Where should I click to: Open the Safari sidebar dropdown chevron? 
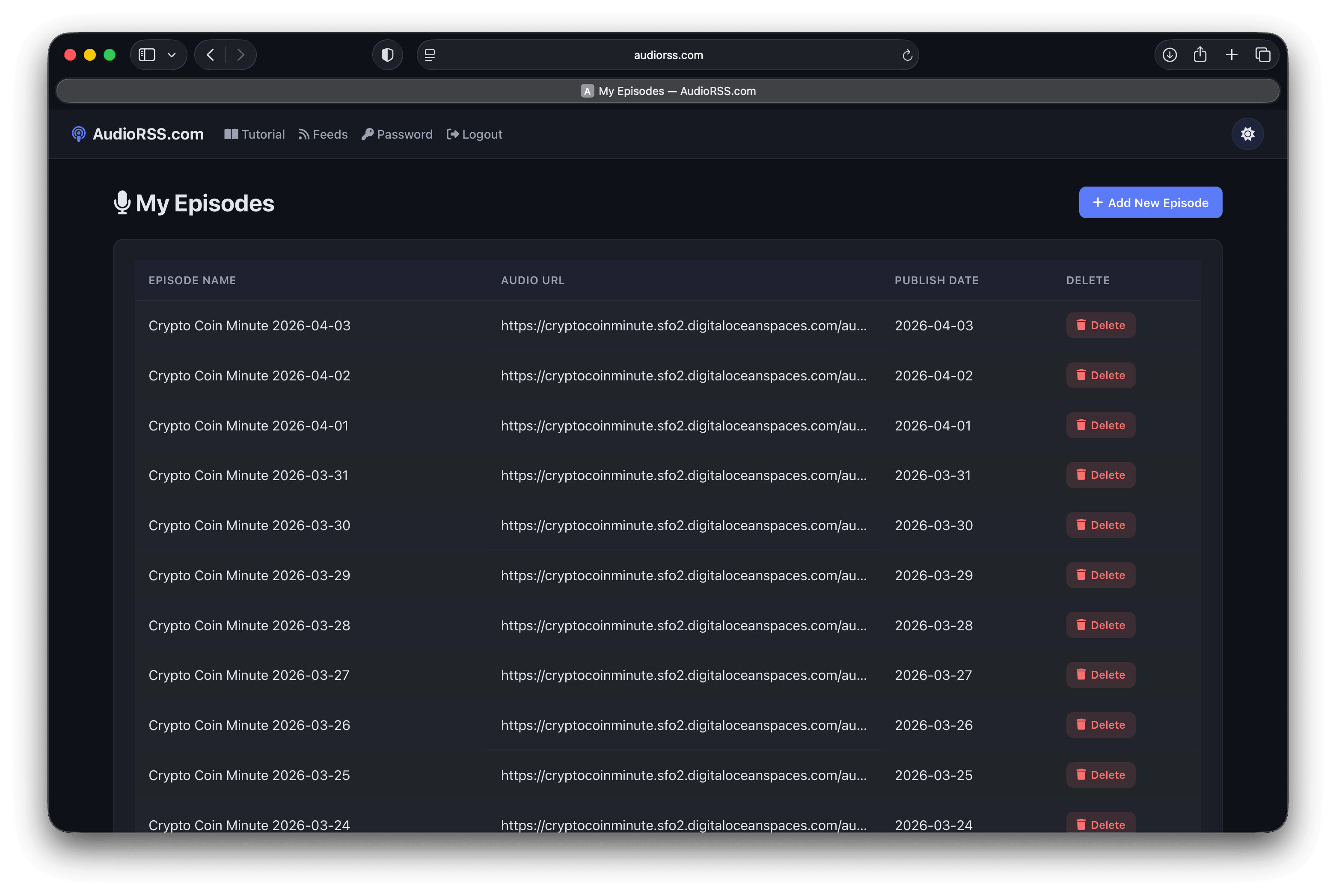[172, 54]
